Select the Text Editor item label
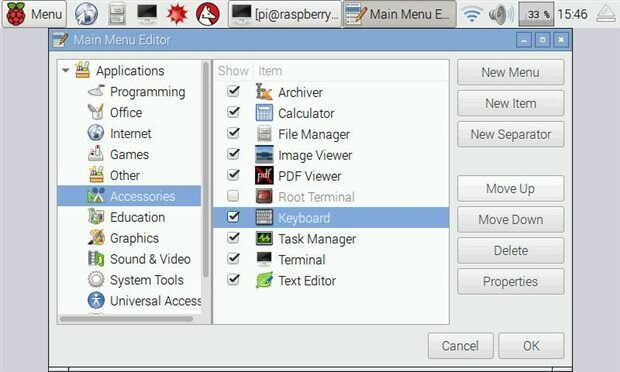Image resolution: width=620 pixels, height=372 pixels. click(307, 281)
